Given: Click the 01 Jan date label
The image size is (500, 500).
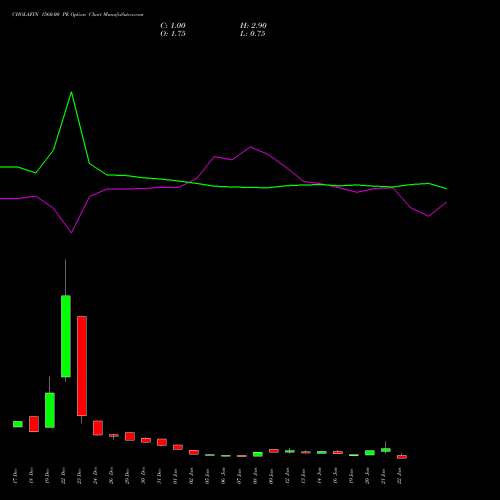Looking at the screenshot, I should (x=175, y=476).
